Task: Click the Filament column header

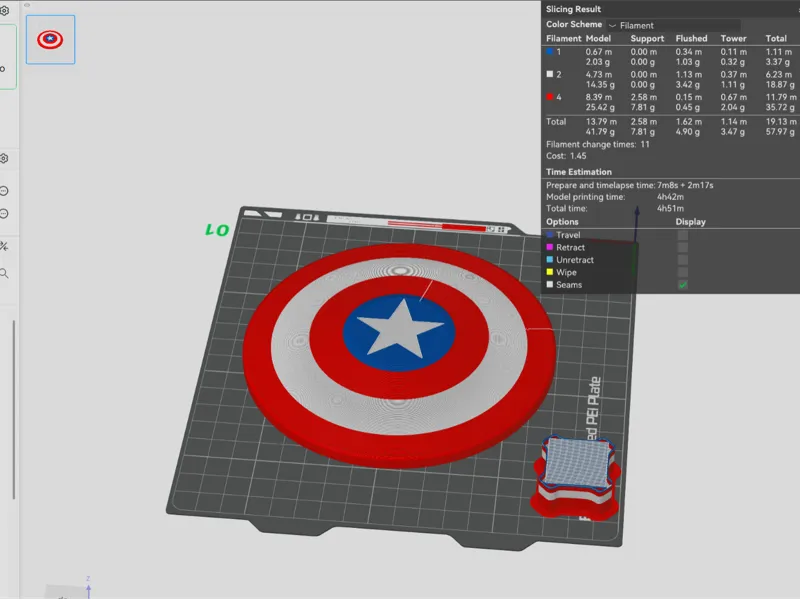Action: tap(564, 38)
